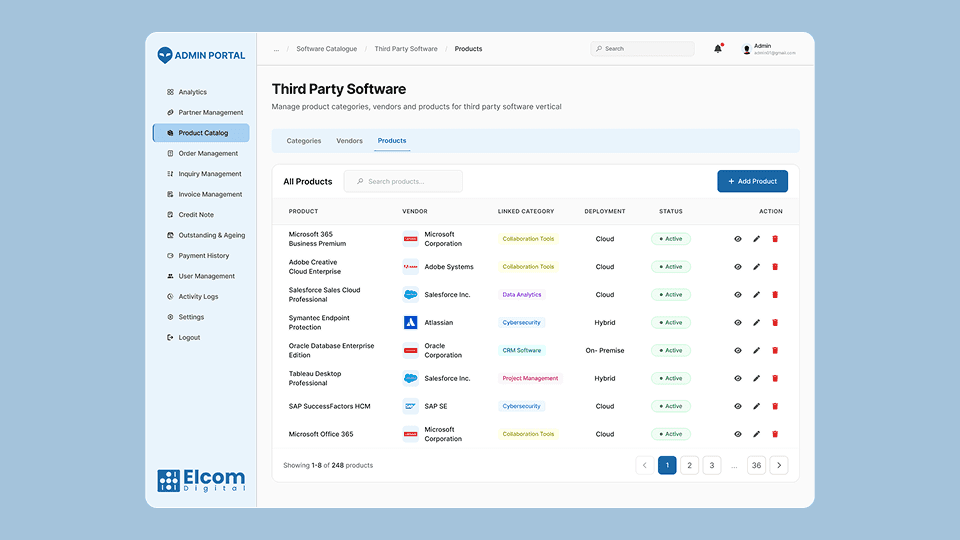This screenshot has width=960, height=540.
Task: Click the Add Product button
Action: pos(752,181)
